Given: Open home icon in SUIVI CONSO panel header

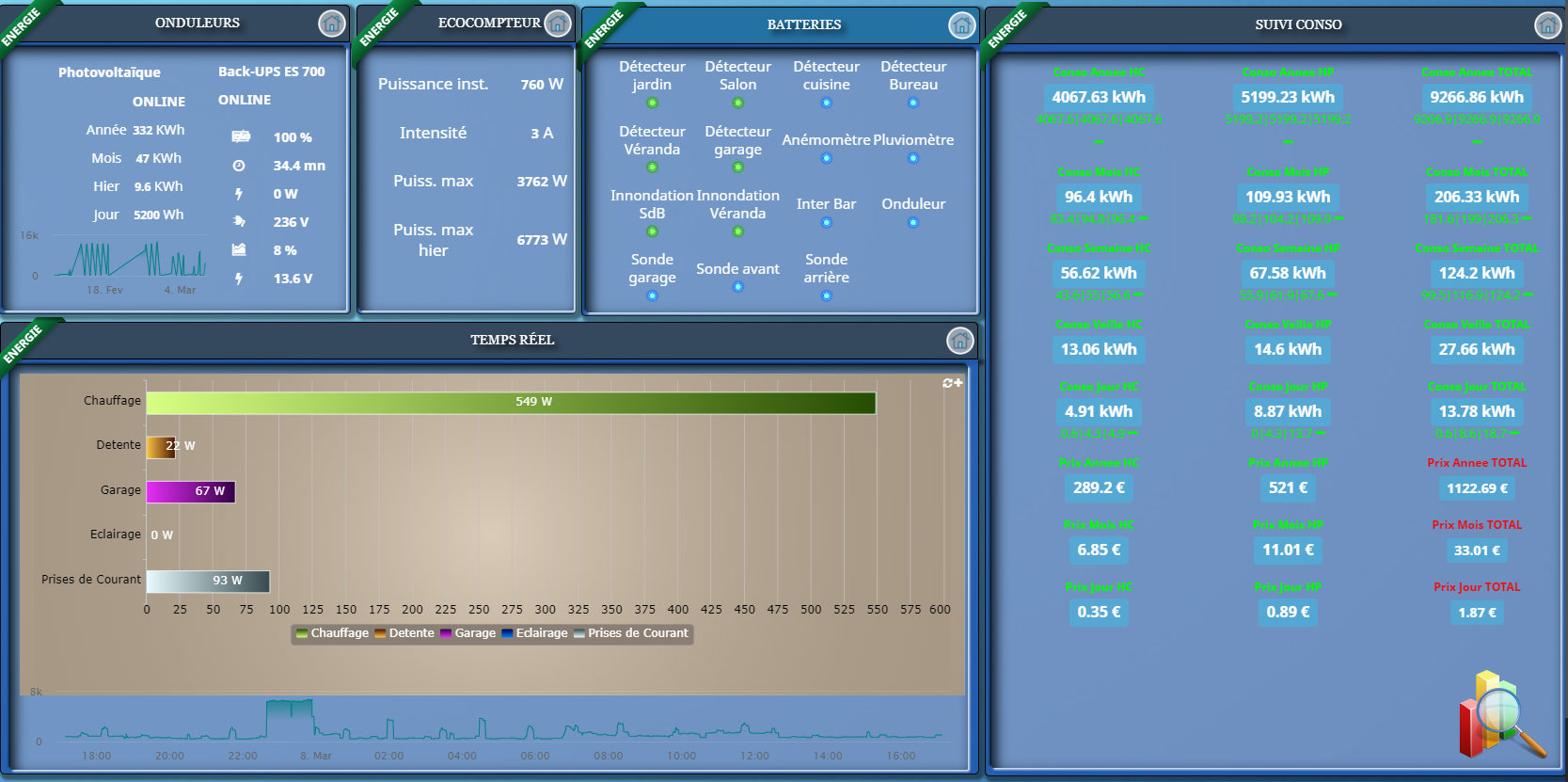Looking at the screenshot, I should tap(1547, 25).
